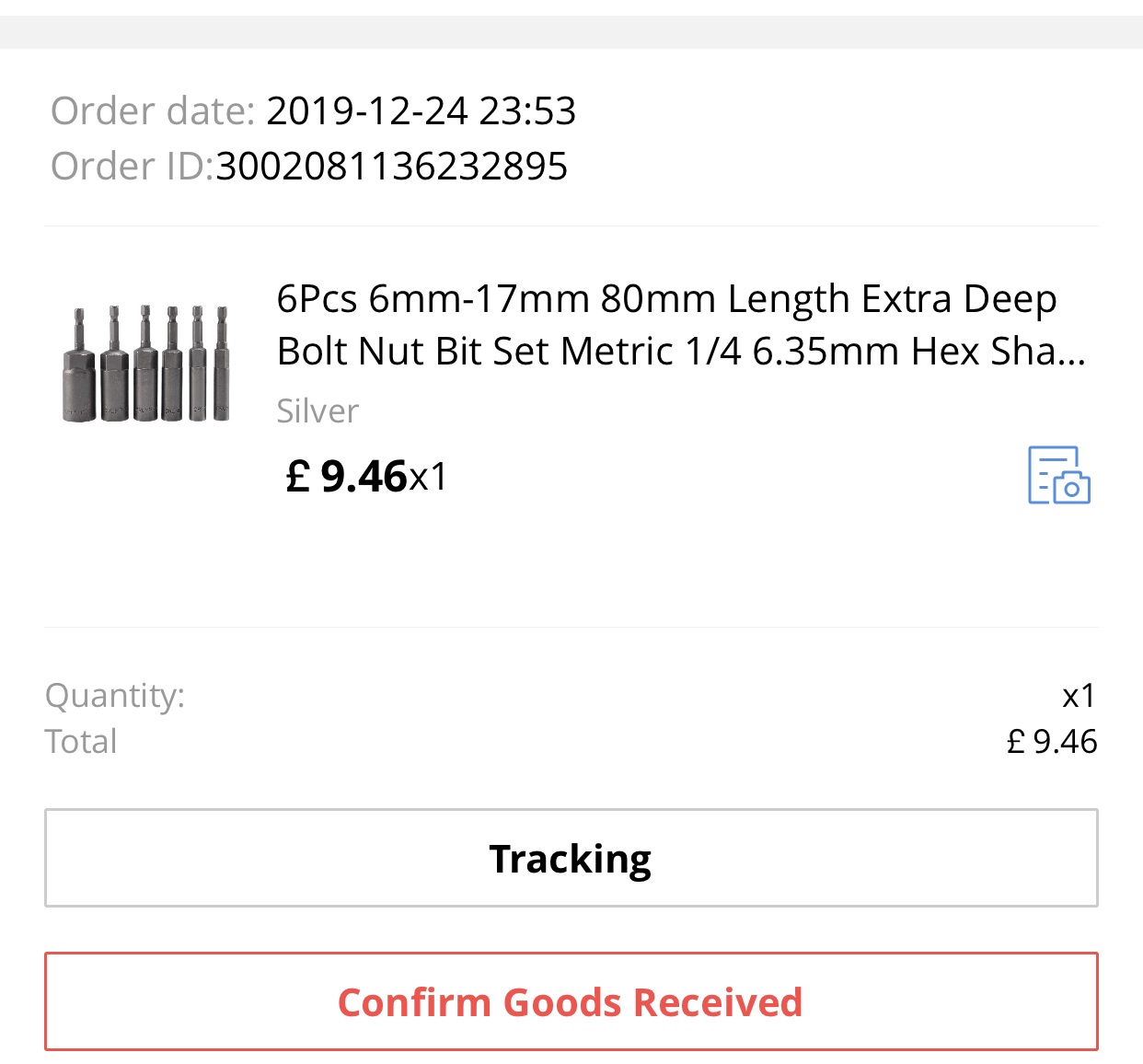Click the divider line above Quantity

[571, 628]
